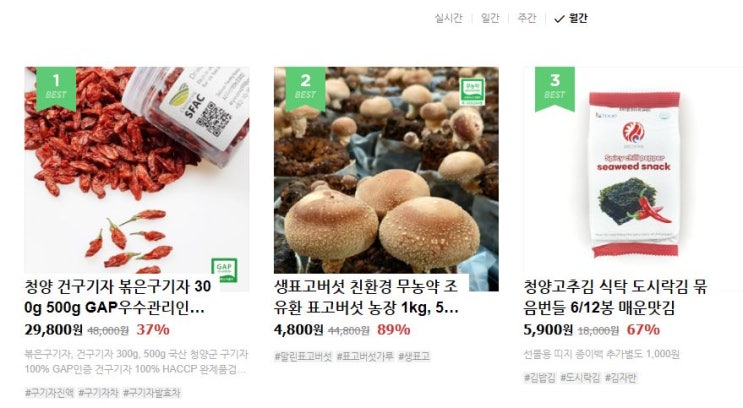This screenshot has width=743, height=408.
Task: Switch ranking to 일간
Action: (x=490, y=18)
